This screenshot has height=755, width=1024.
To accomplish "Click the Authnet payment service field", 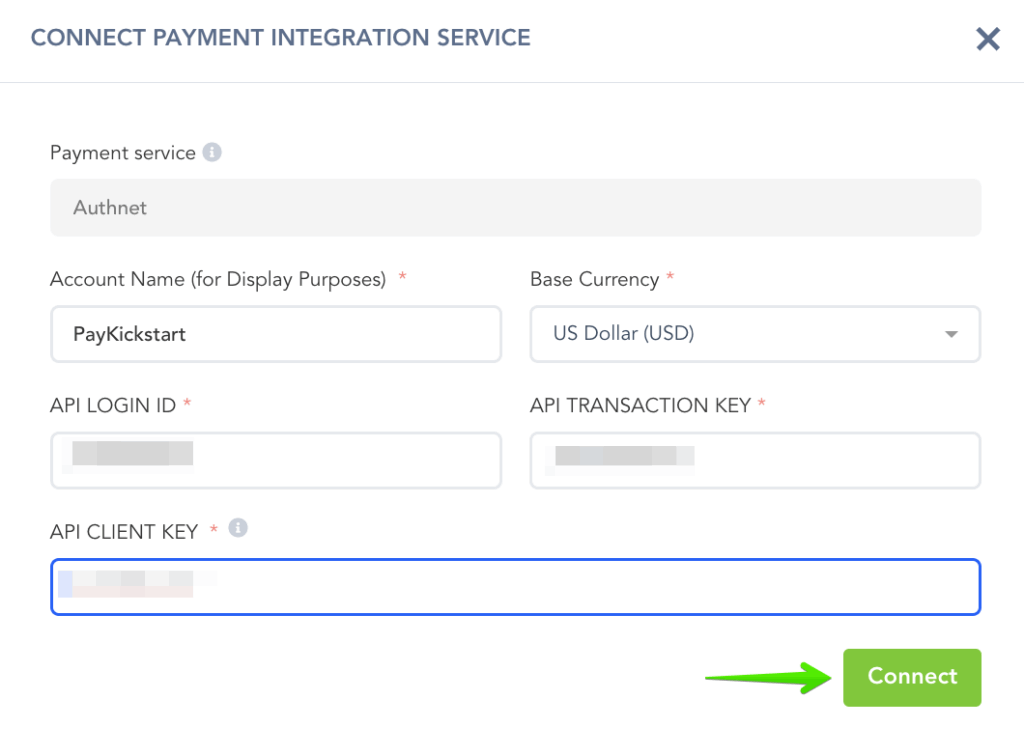I will 515,208.
